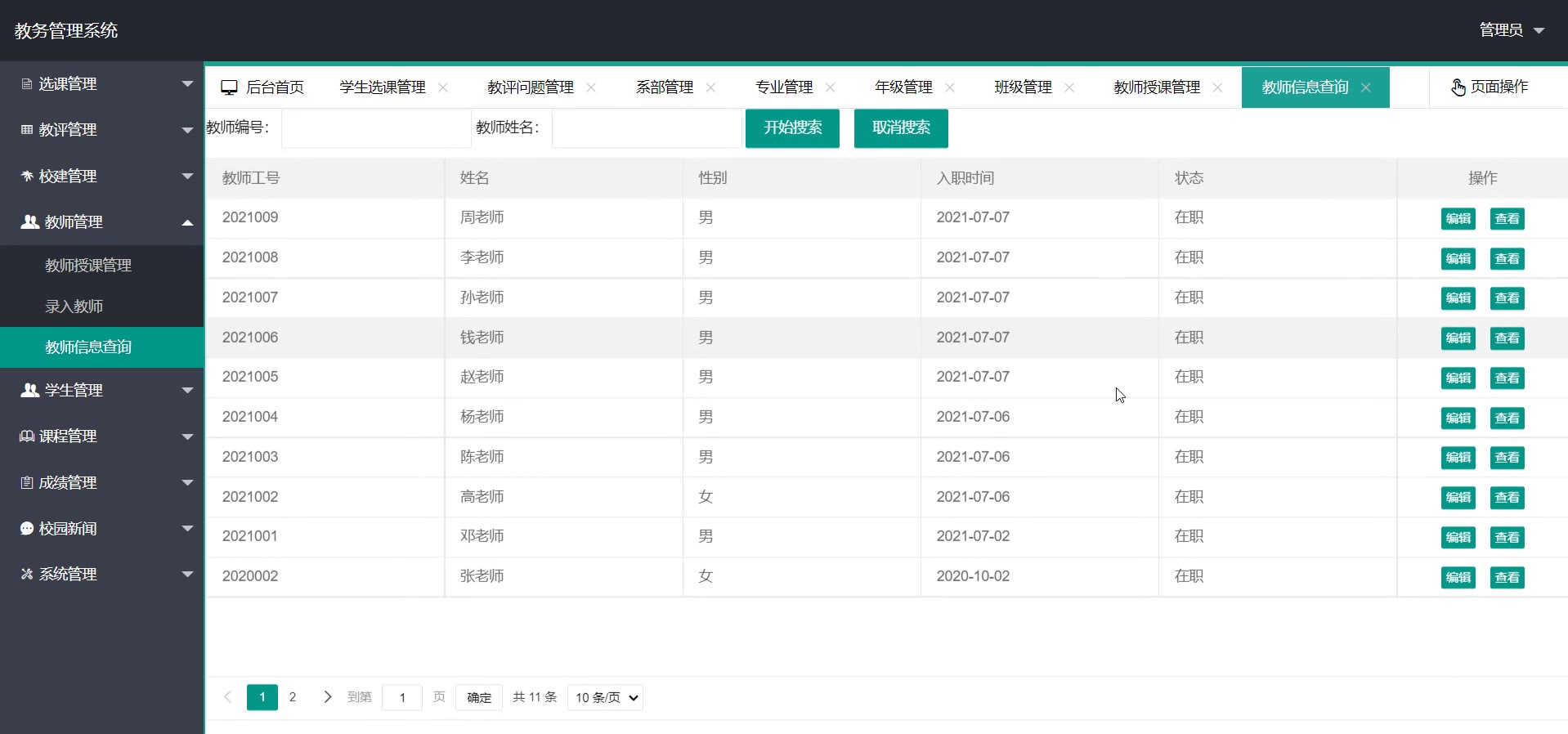
Task: Collapse the 教师管理 sidebar menu
Action: point(102,222)
